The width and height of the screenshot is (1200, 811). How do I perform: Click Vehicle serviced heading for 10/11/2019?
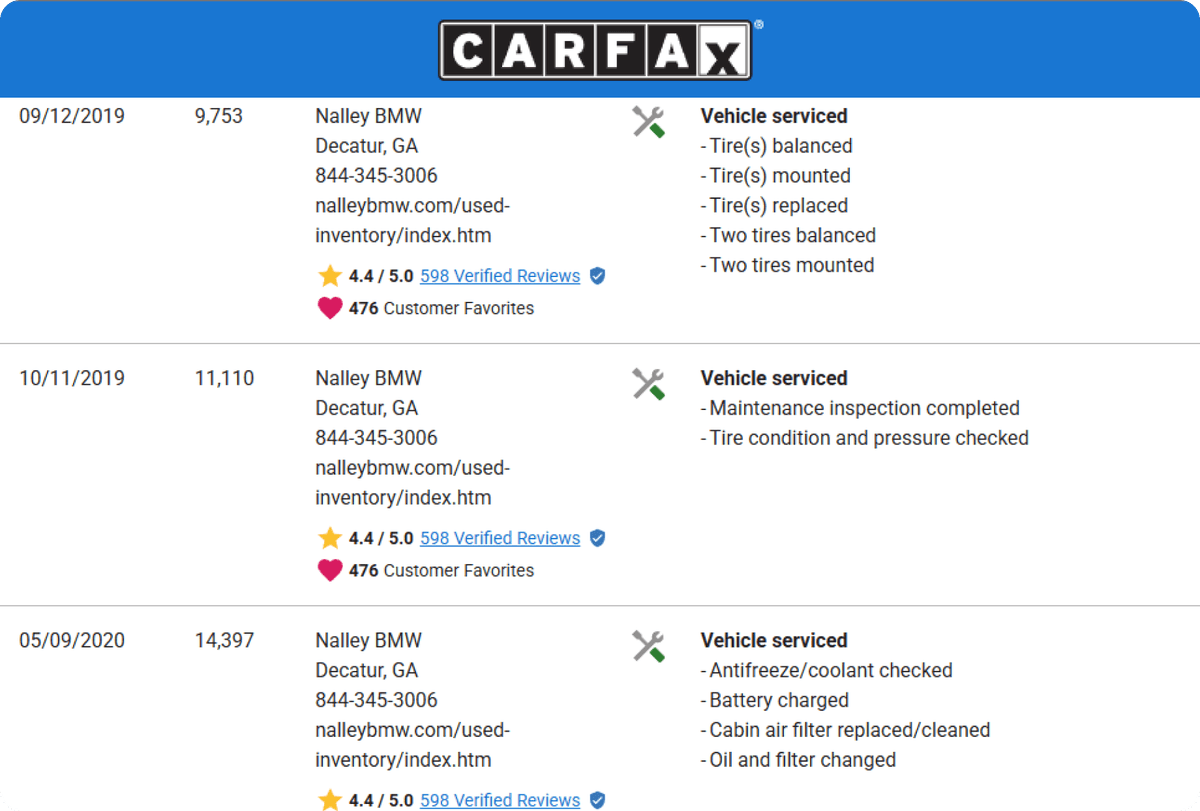(x=774, y=378)
